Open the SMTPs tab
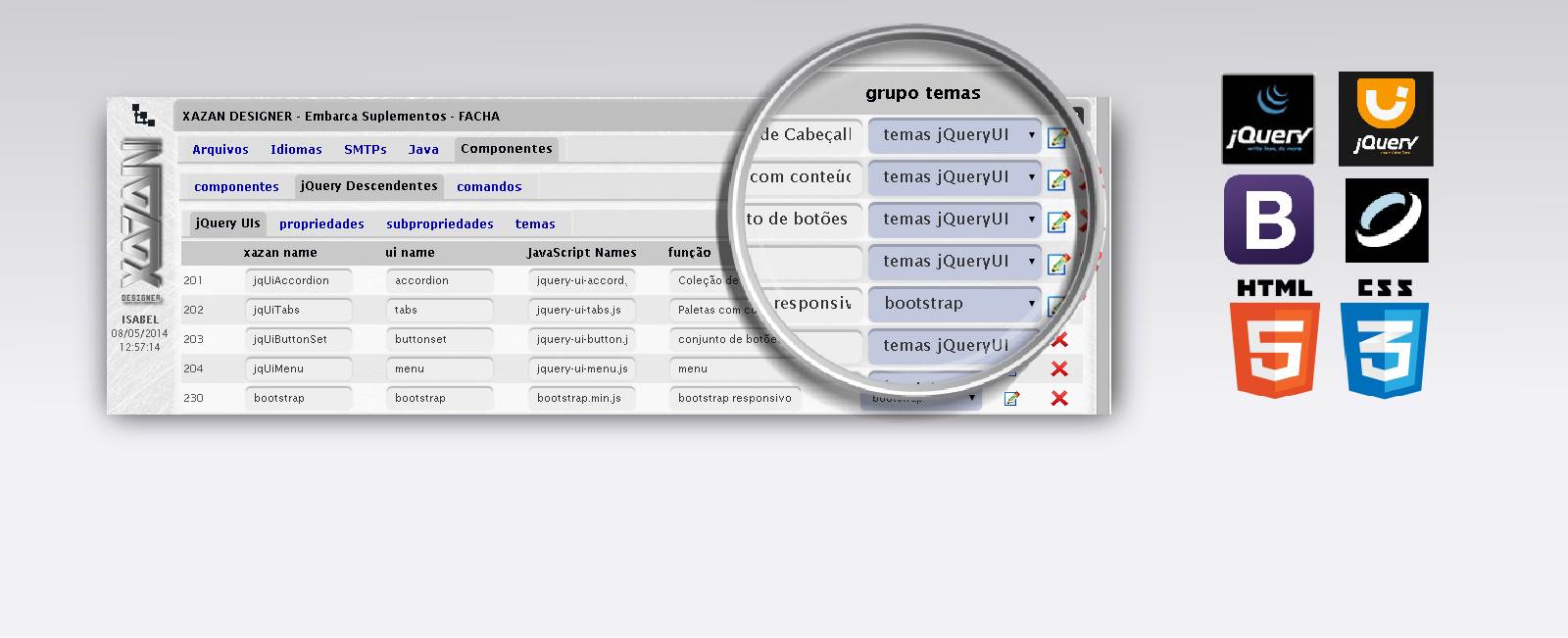The height and width of the screenshot is (638, 1568). point(365,150)
